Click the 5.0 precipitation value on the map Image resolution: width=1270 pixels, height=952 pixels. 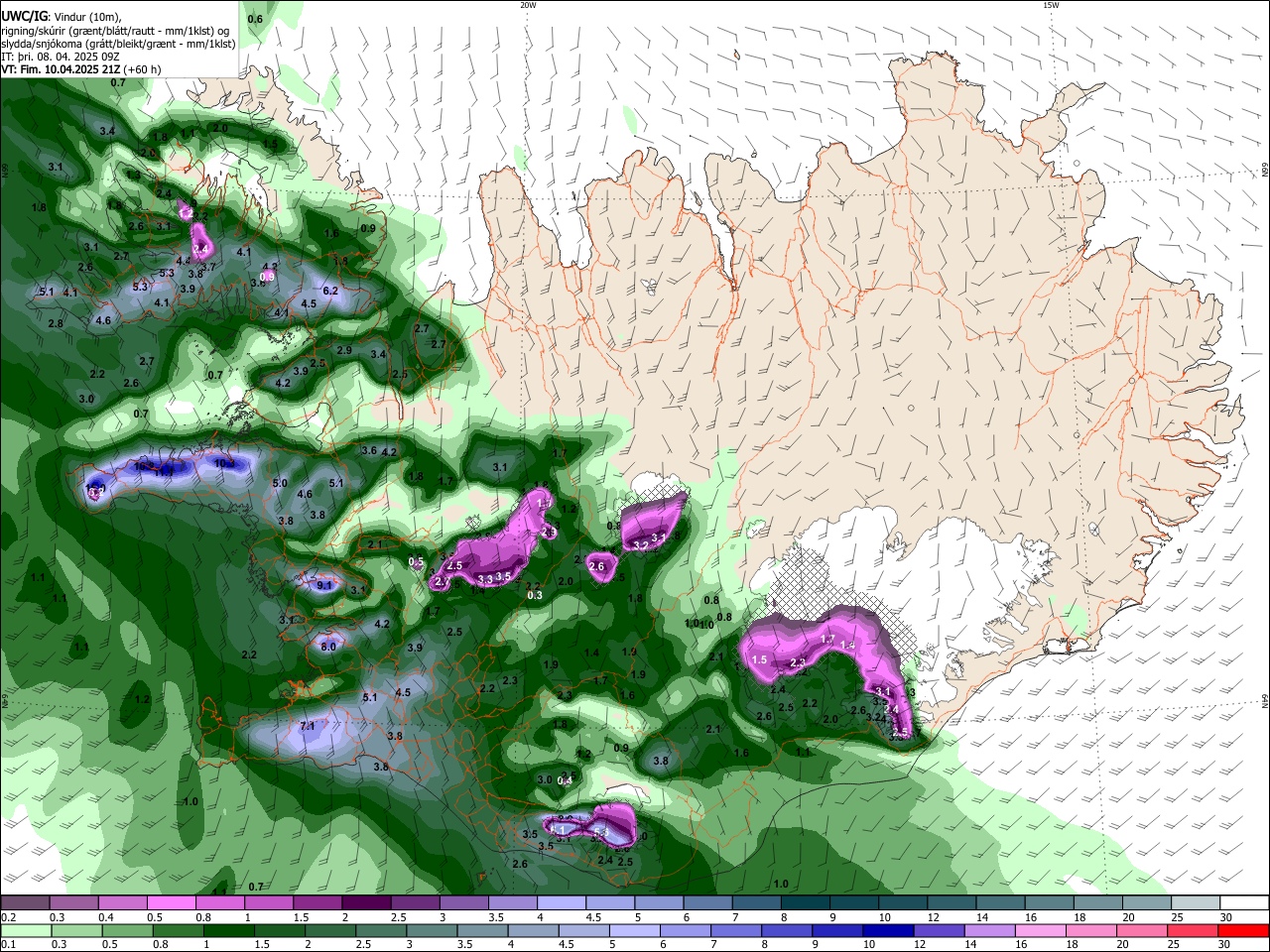280,484
